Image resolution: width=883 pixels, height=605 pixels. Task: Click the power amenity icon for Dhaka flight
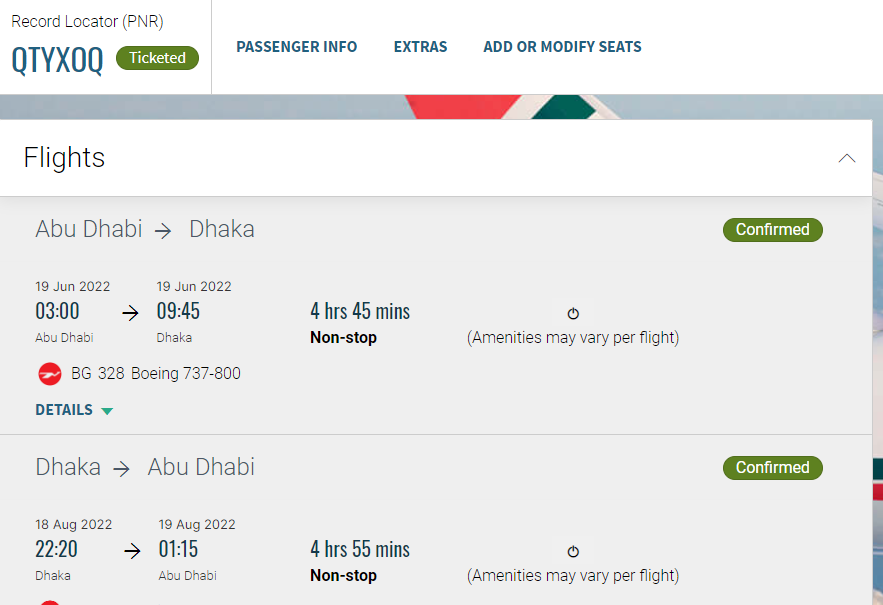(573, 551)
